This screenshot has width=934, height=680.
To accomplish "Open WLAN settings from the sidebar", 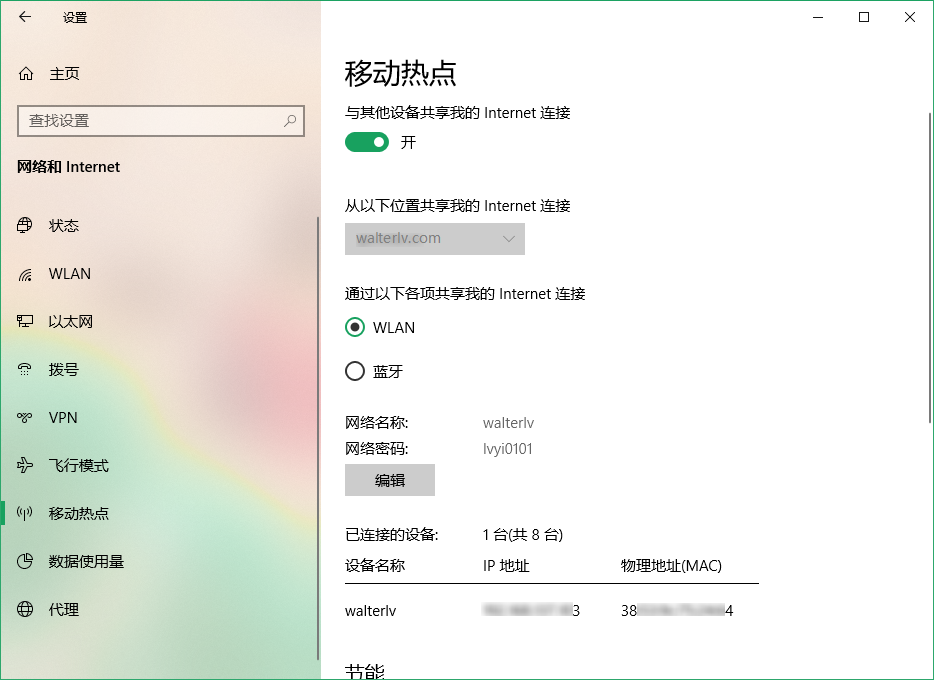I will [x=25, y=274].
